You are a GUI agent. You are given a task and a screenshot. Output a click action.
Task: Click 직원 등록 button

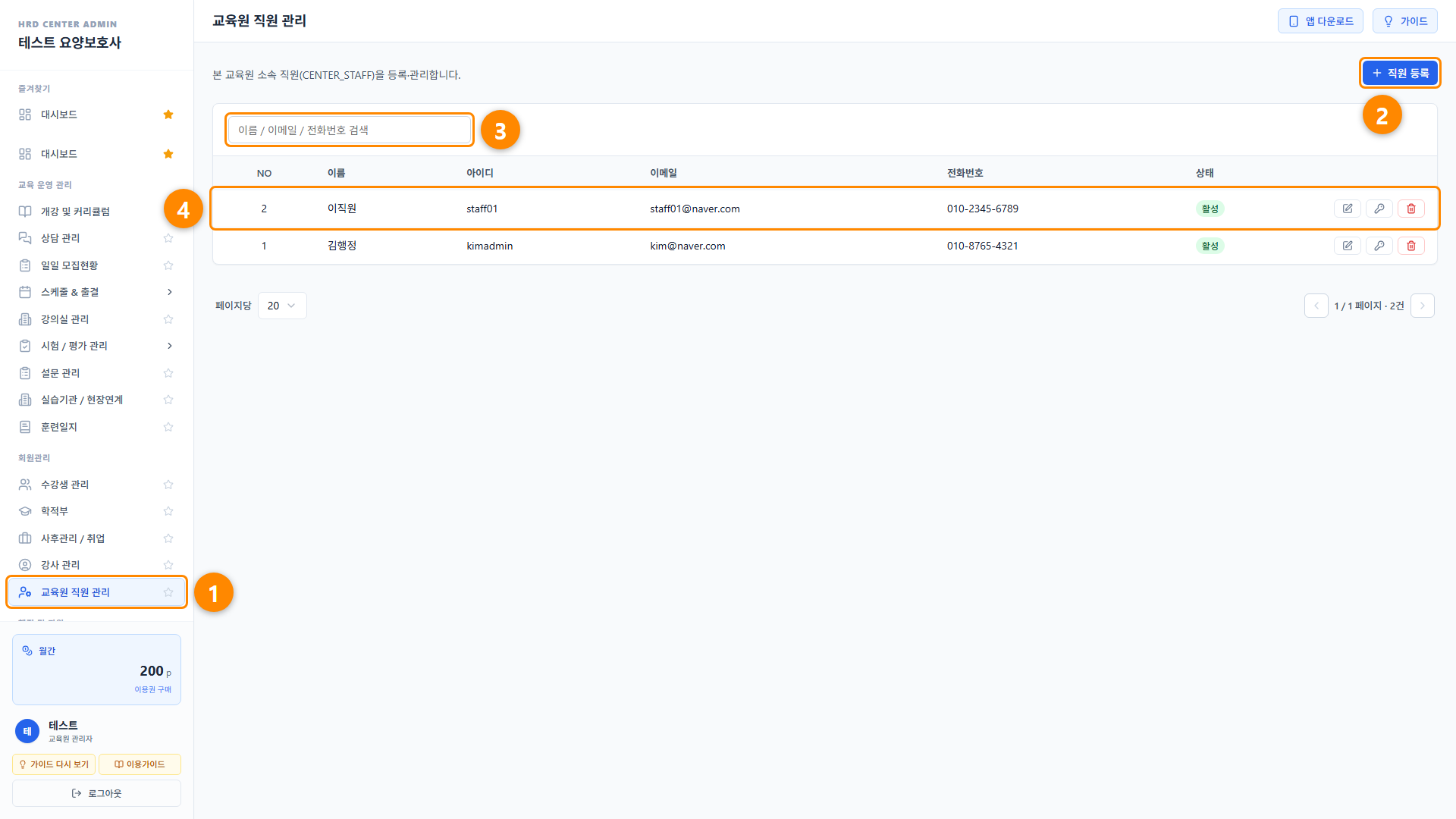1400,73
